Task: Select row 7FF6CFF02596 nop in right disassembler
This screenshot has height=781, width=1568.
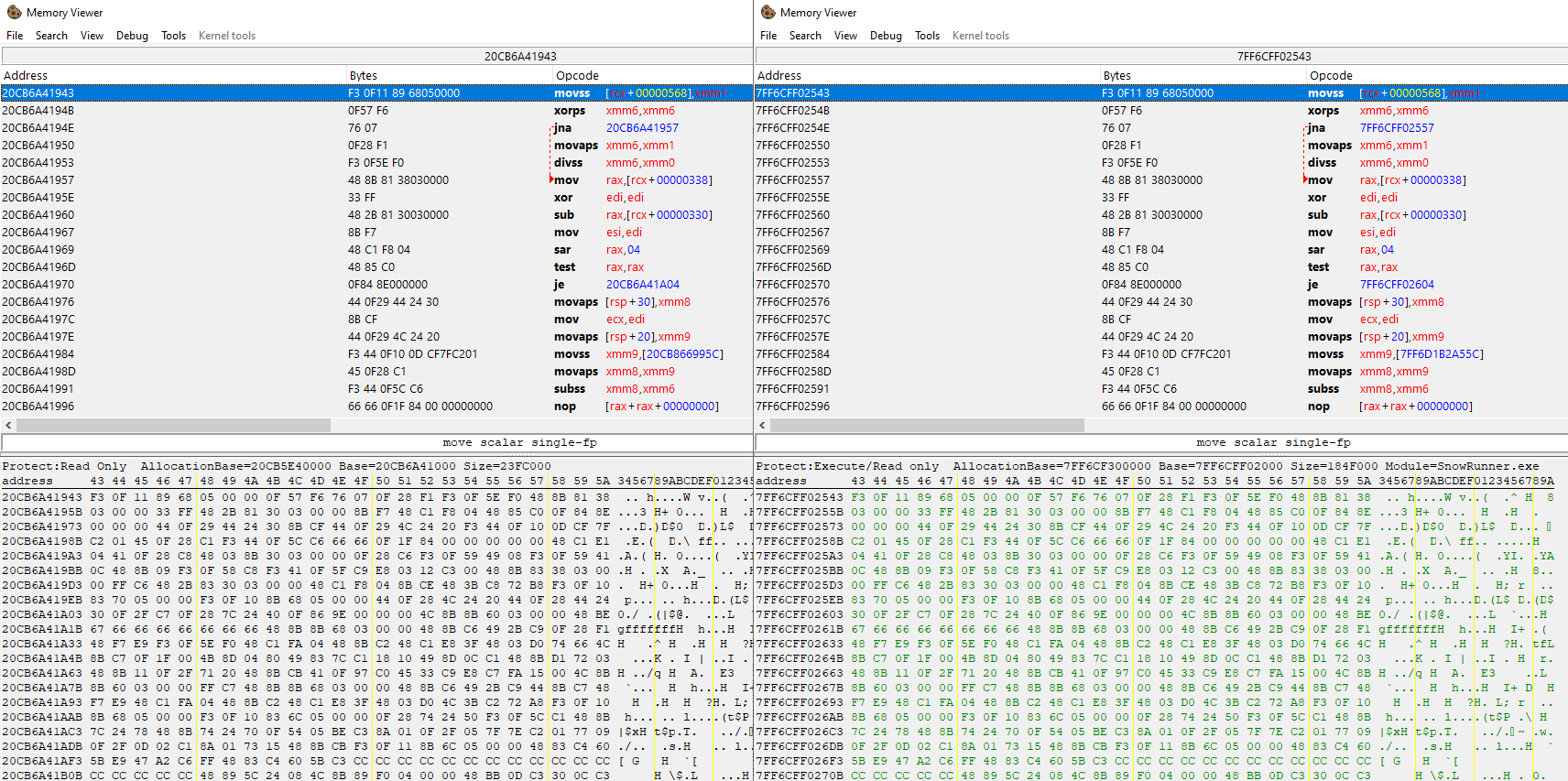Action: [x=1161, y=406]
